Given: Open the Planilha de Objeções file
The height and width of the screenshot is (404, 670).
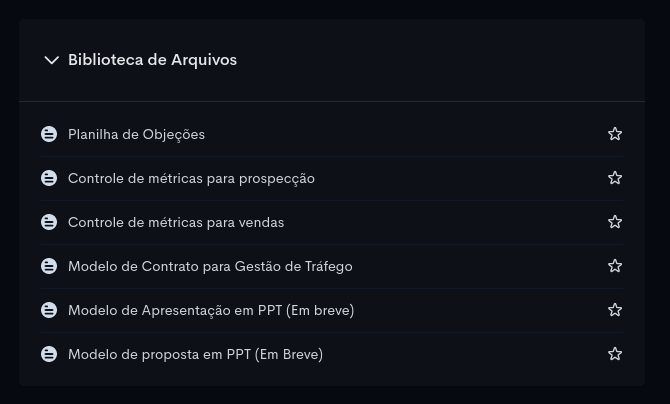Looking at the screenshot, I should (x=136, y=134).
